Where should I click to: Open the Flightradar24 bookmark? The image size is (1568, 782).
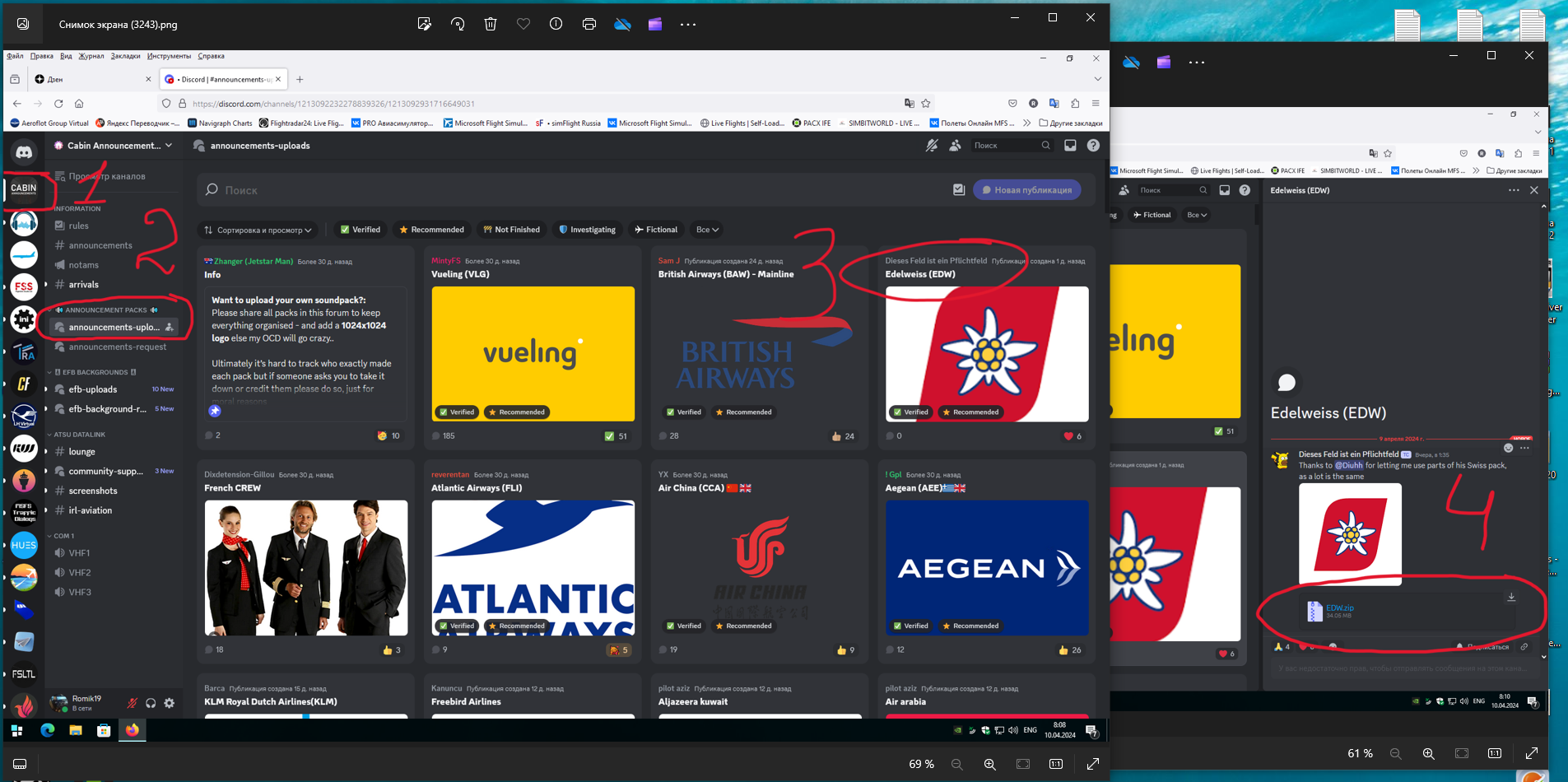(301, 123)
